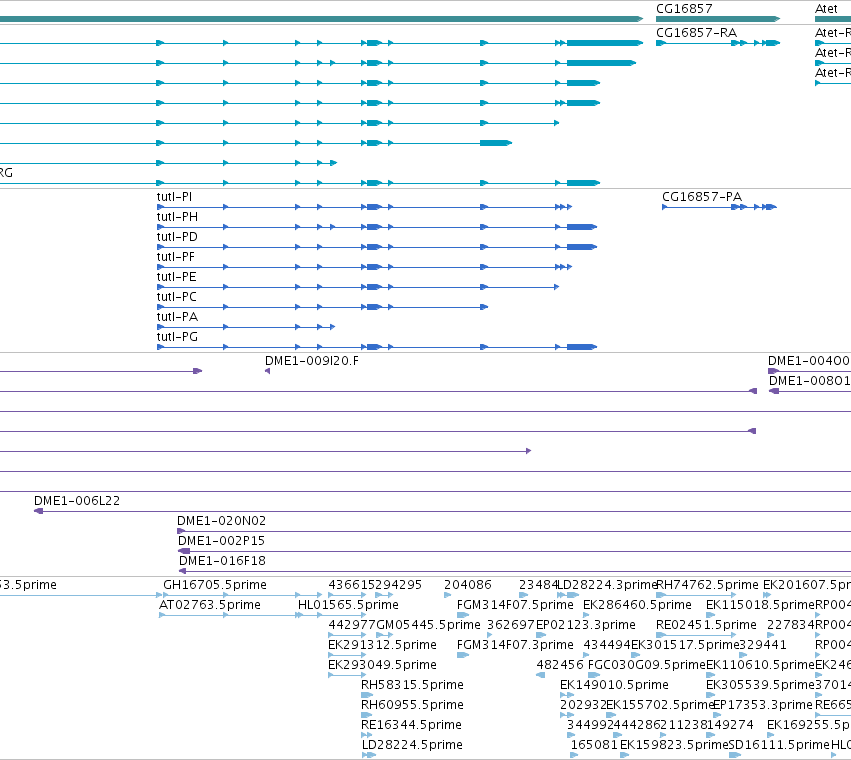Open the LD28224.5prime EST label

412,745
